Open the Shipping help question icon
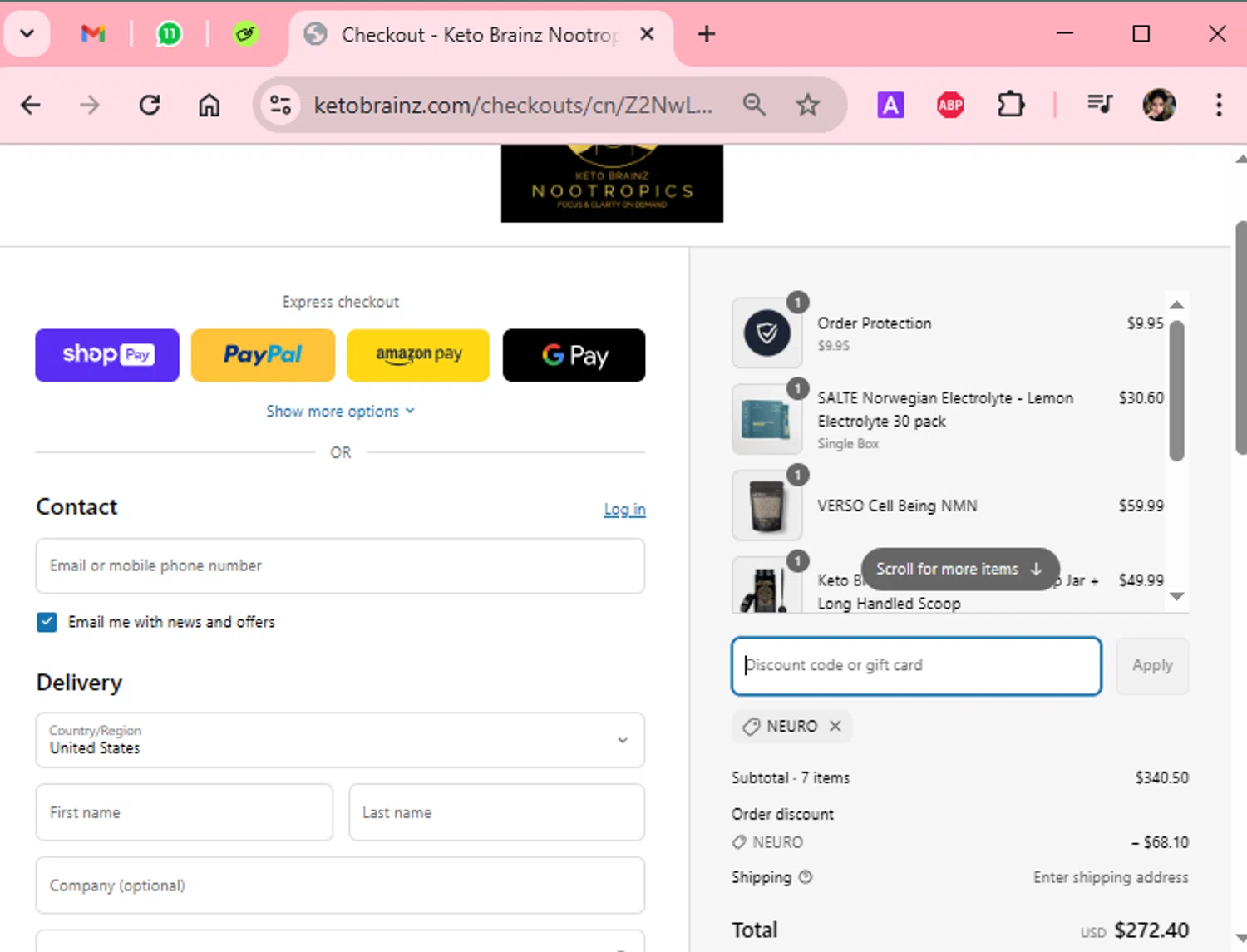The width and height of the screenshot is (1247, 952). pyautogui.click(x=805, y=877)
